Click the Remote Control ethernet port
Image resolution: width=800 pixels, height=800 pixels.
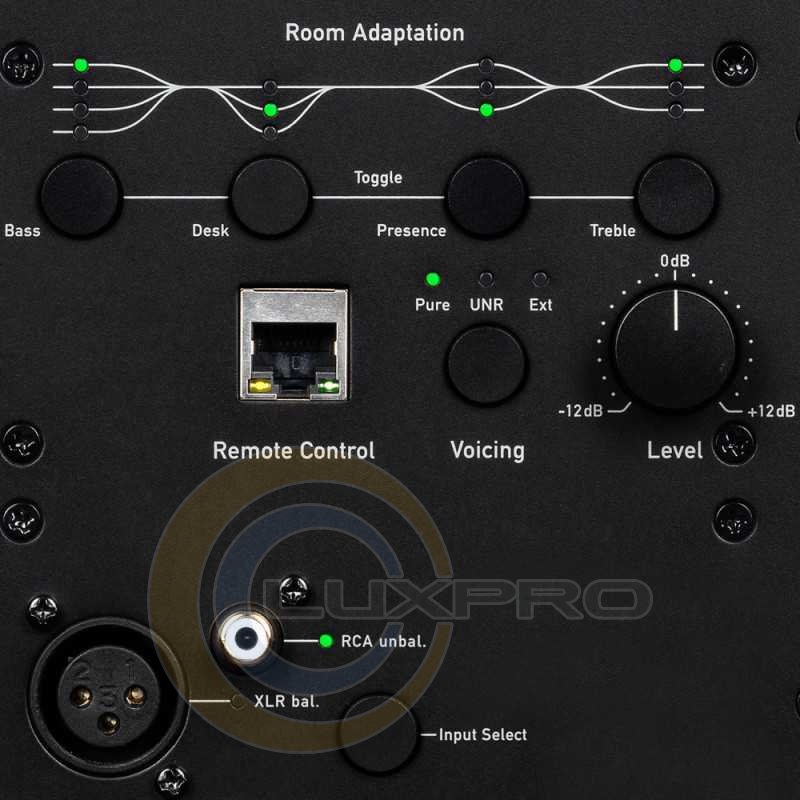(292, 344)
